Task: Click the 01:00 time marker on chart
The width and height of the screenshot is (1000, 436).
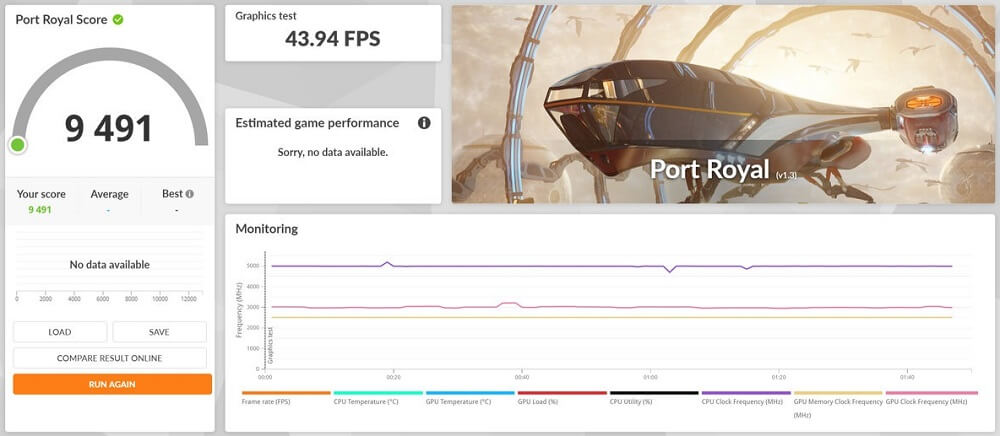Action: pyautogui.click(x=651, y=377)
